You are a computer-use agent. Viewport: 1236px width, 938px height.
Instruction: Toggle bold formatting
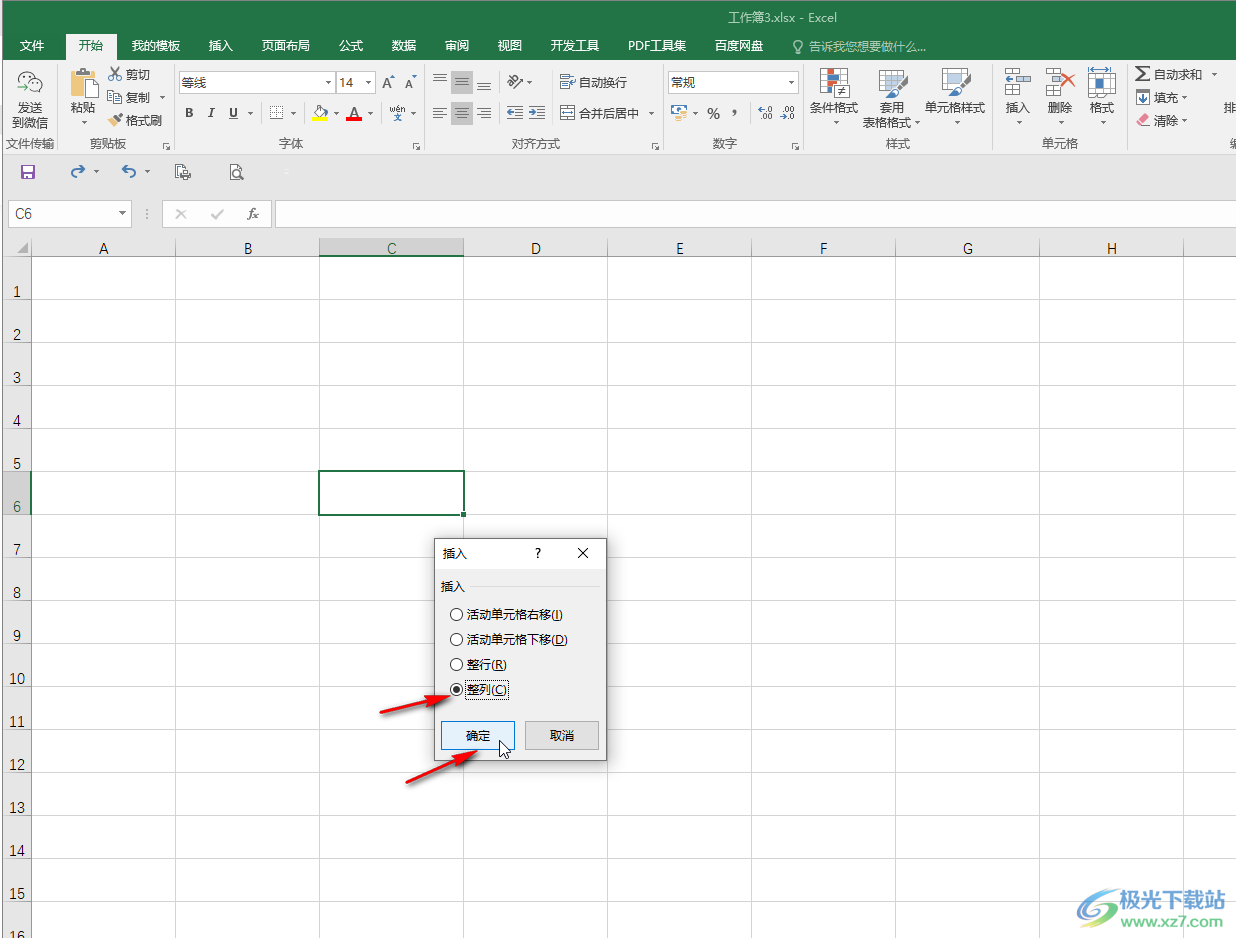189,113
